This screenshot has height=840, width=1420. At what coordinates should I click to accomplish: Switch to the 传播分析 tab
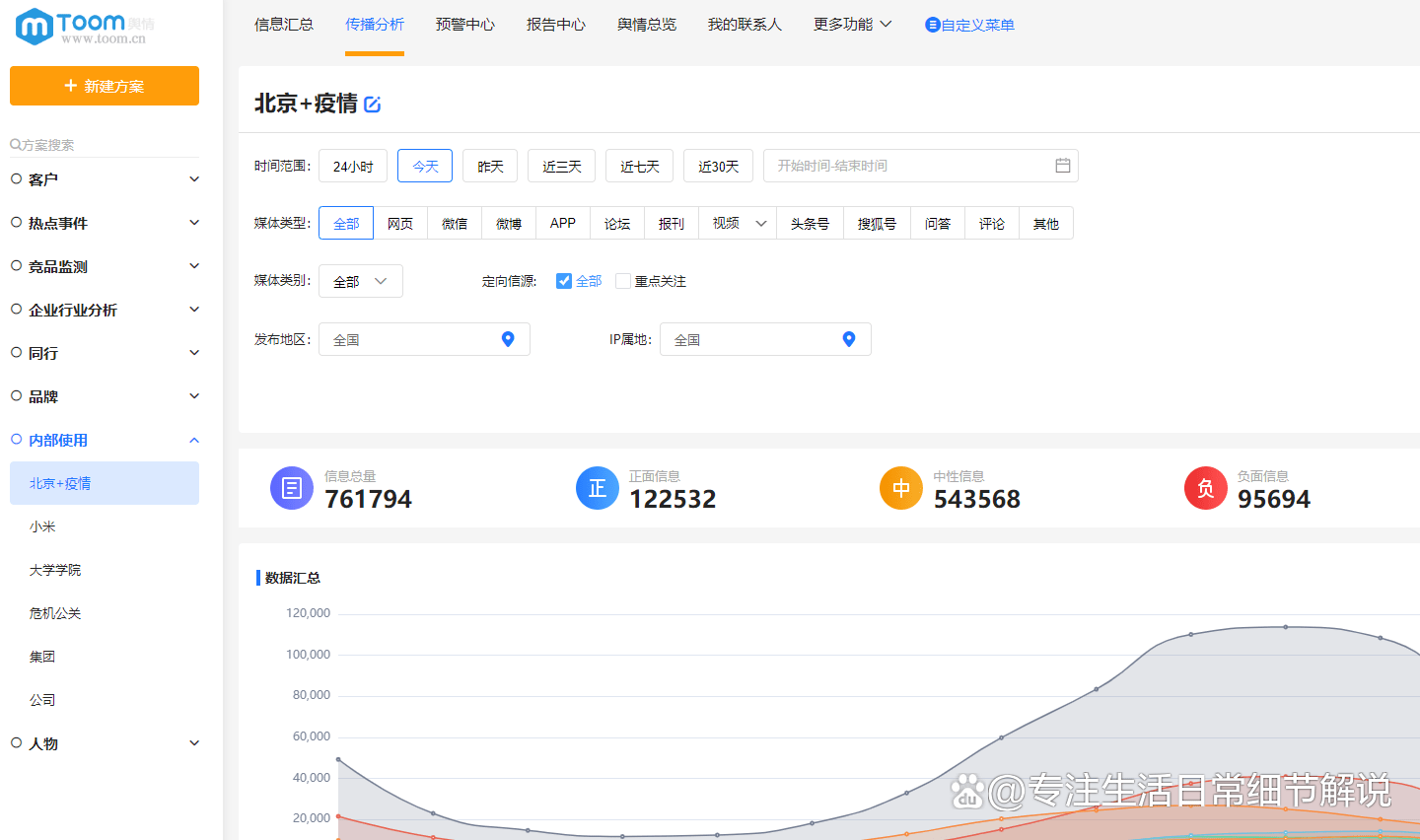coord(375,25)
